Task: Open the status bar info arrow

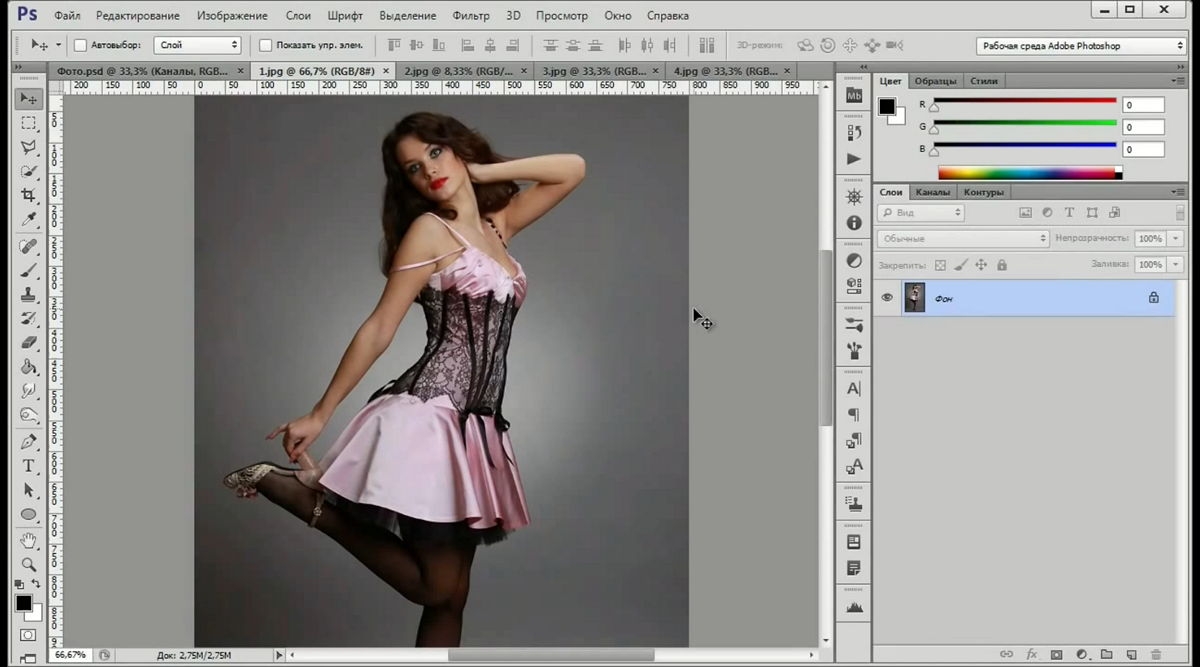Action: (280, 655)
